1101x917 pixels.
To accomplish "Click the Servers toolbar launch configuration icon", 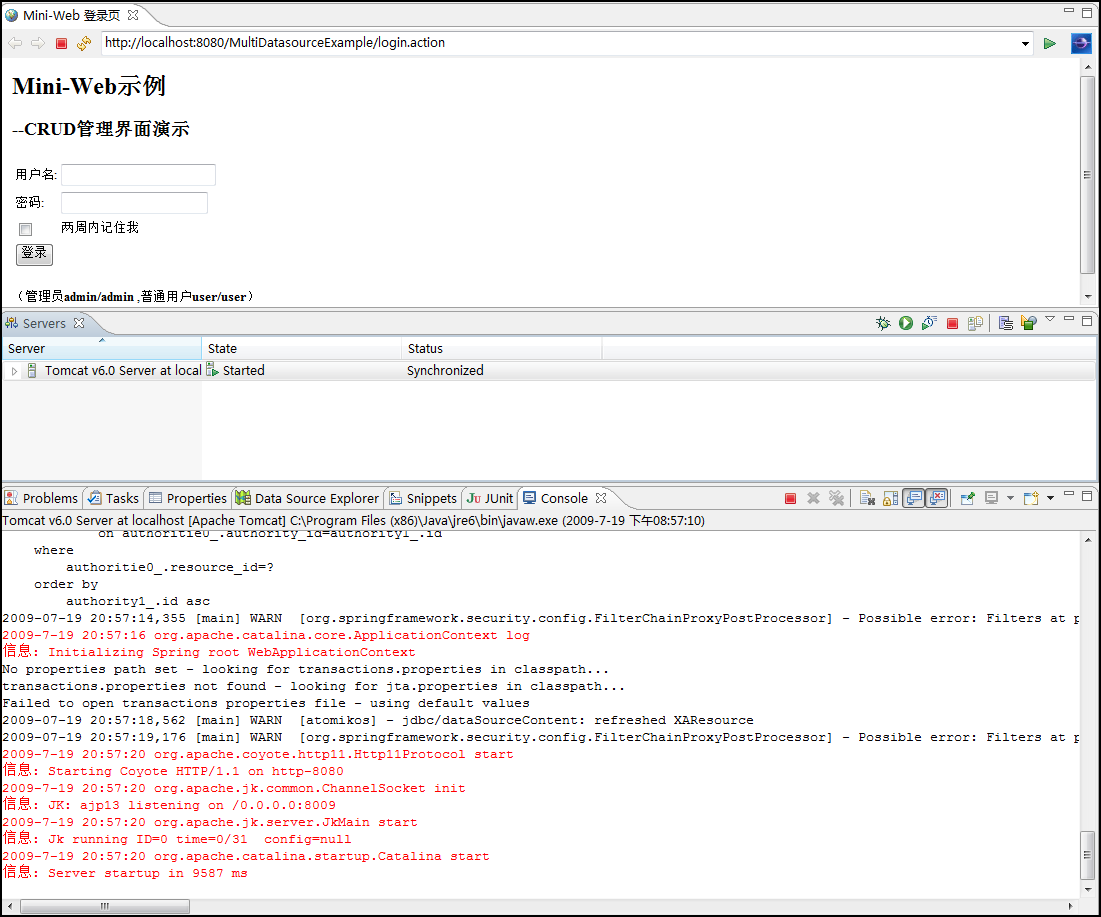I will pyautogui.click(x=1029, y=323).
